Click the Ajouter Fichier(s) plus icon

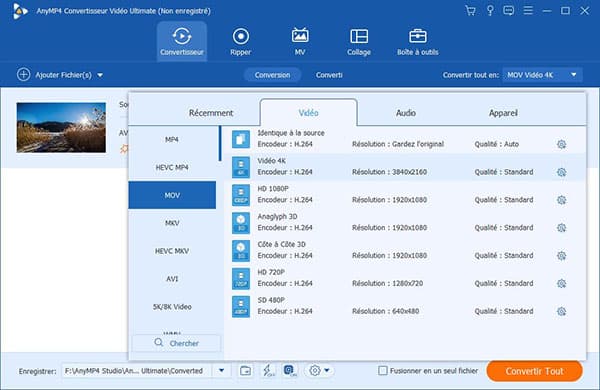click(x=23, y=75)
